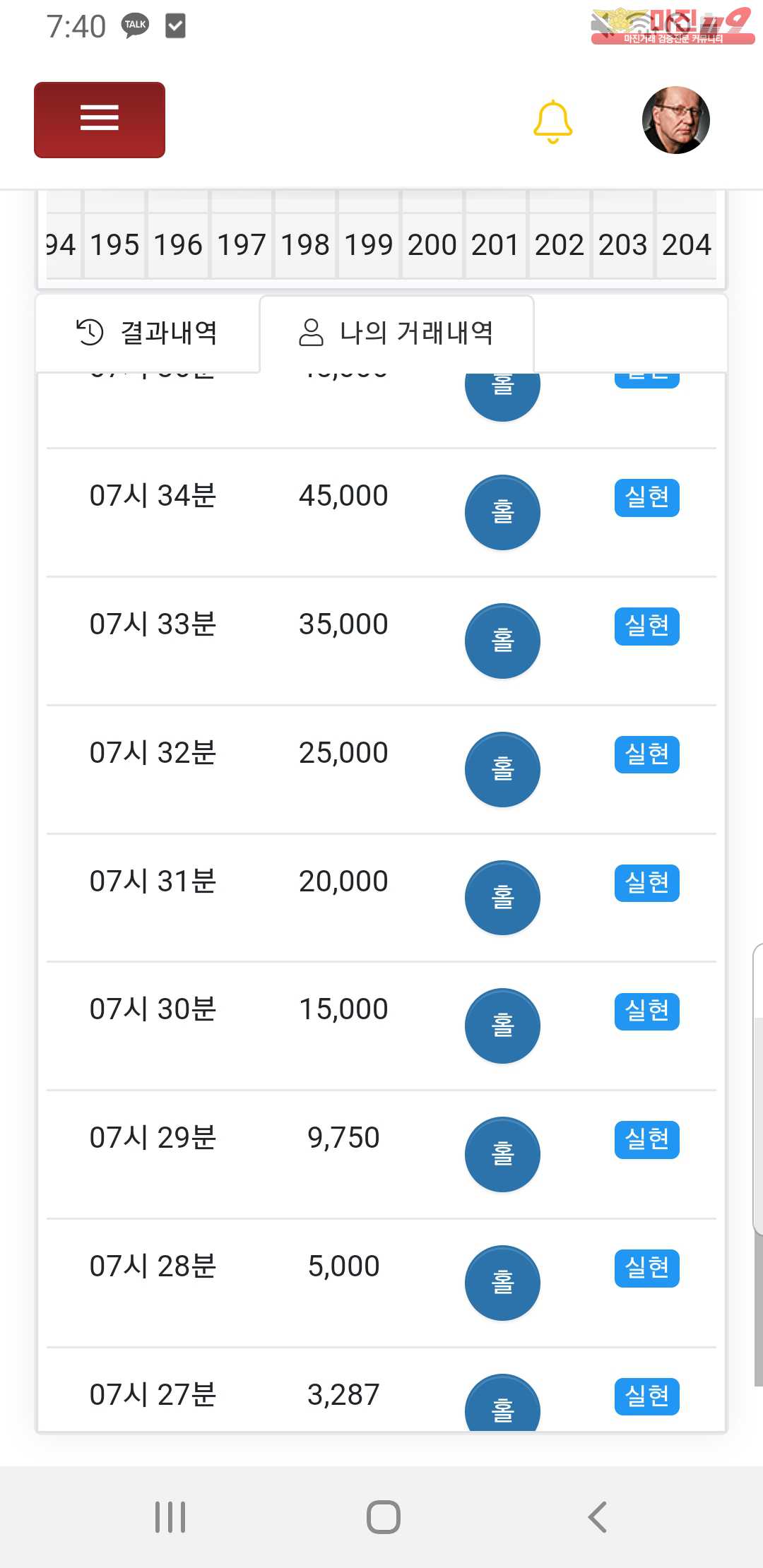The height and width of the screenshot is (1568, 763).
Task: Switch to the 결과내역 tab
Action: (148, 332)
